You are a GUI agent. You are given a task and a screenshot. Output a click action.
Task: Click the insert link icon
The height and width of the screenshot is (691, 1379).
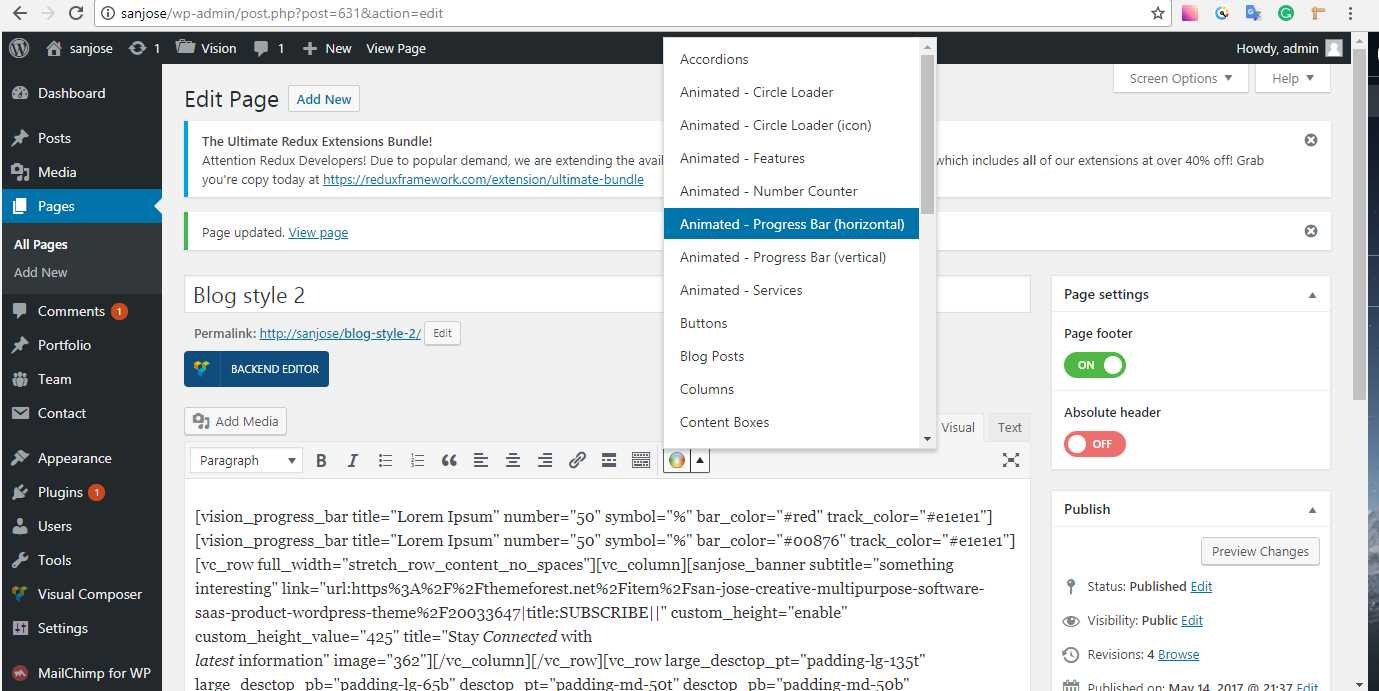click(577, 460)
